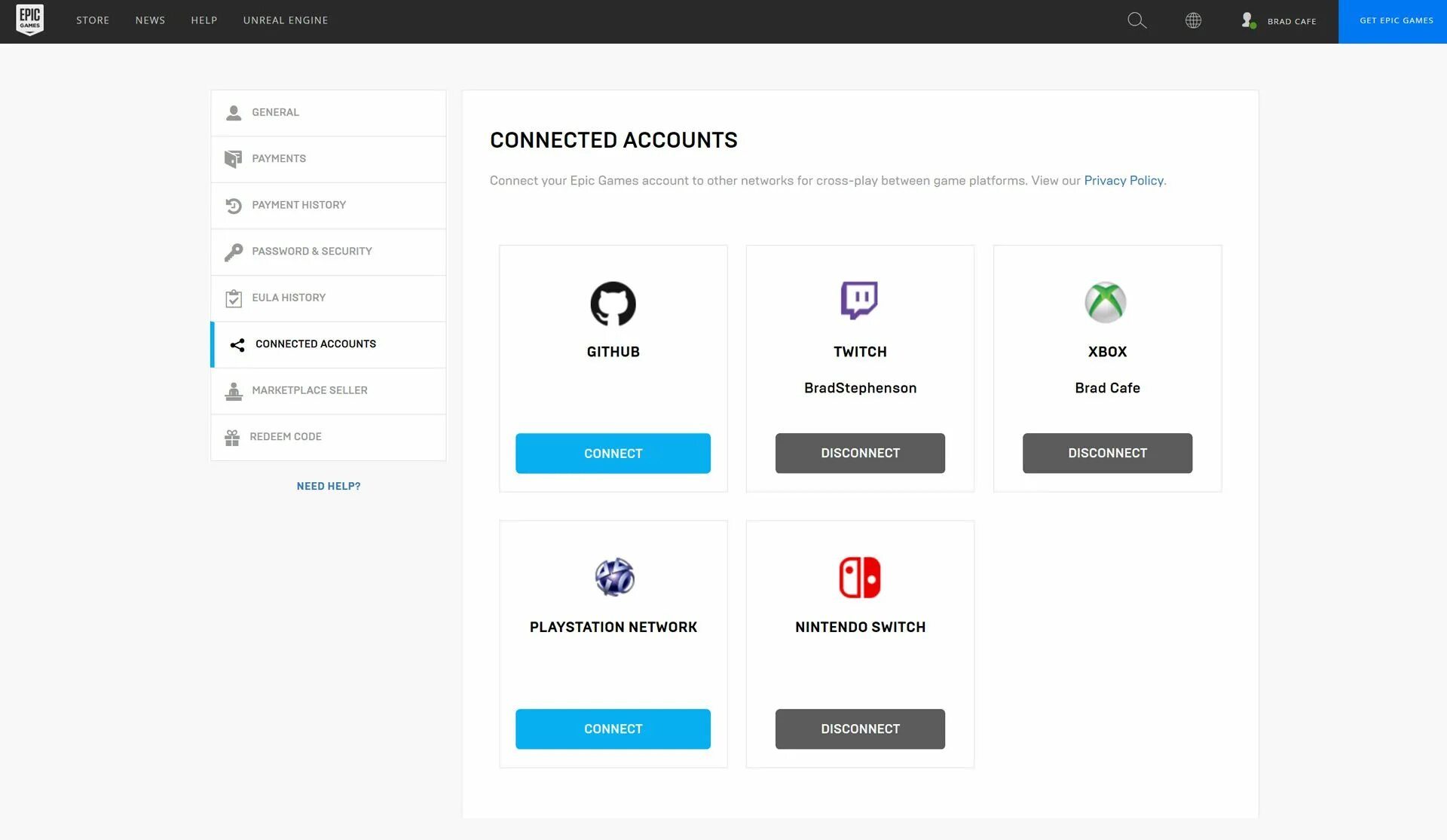Click the Nintendo Switch logo icon
1447x840 pixels.
coord(860,578)
